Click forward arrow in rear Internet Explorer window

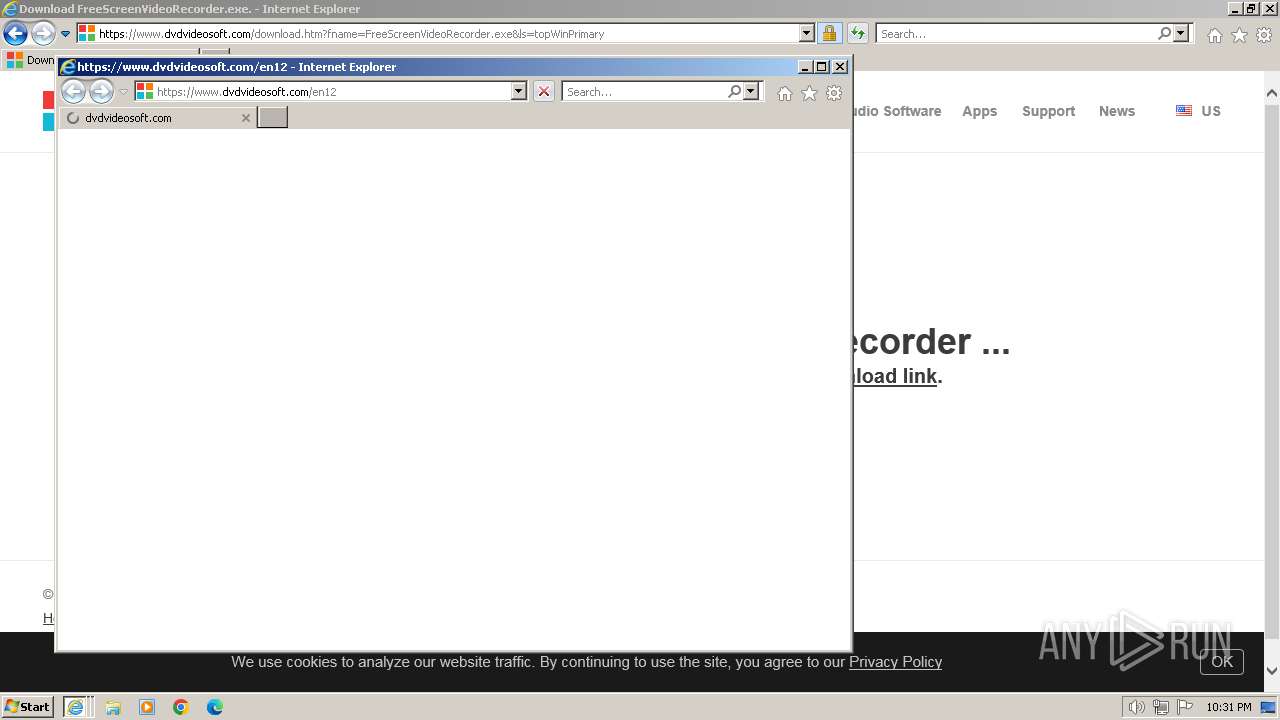(42, 33)
